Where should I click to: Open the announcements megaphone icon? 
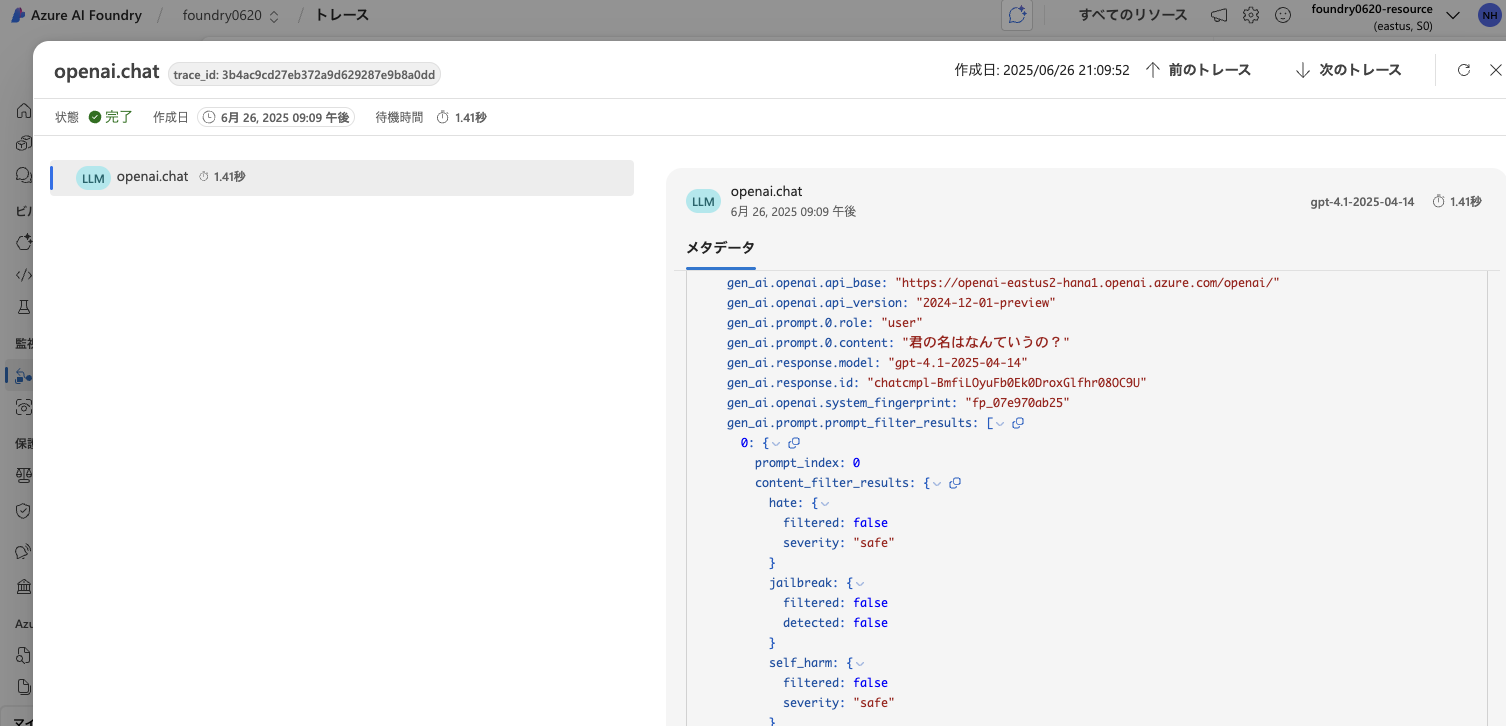(x=1219, y=15)
